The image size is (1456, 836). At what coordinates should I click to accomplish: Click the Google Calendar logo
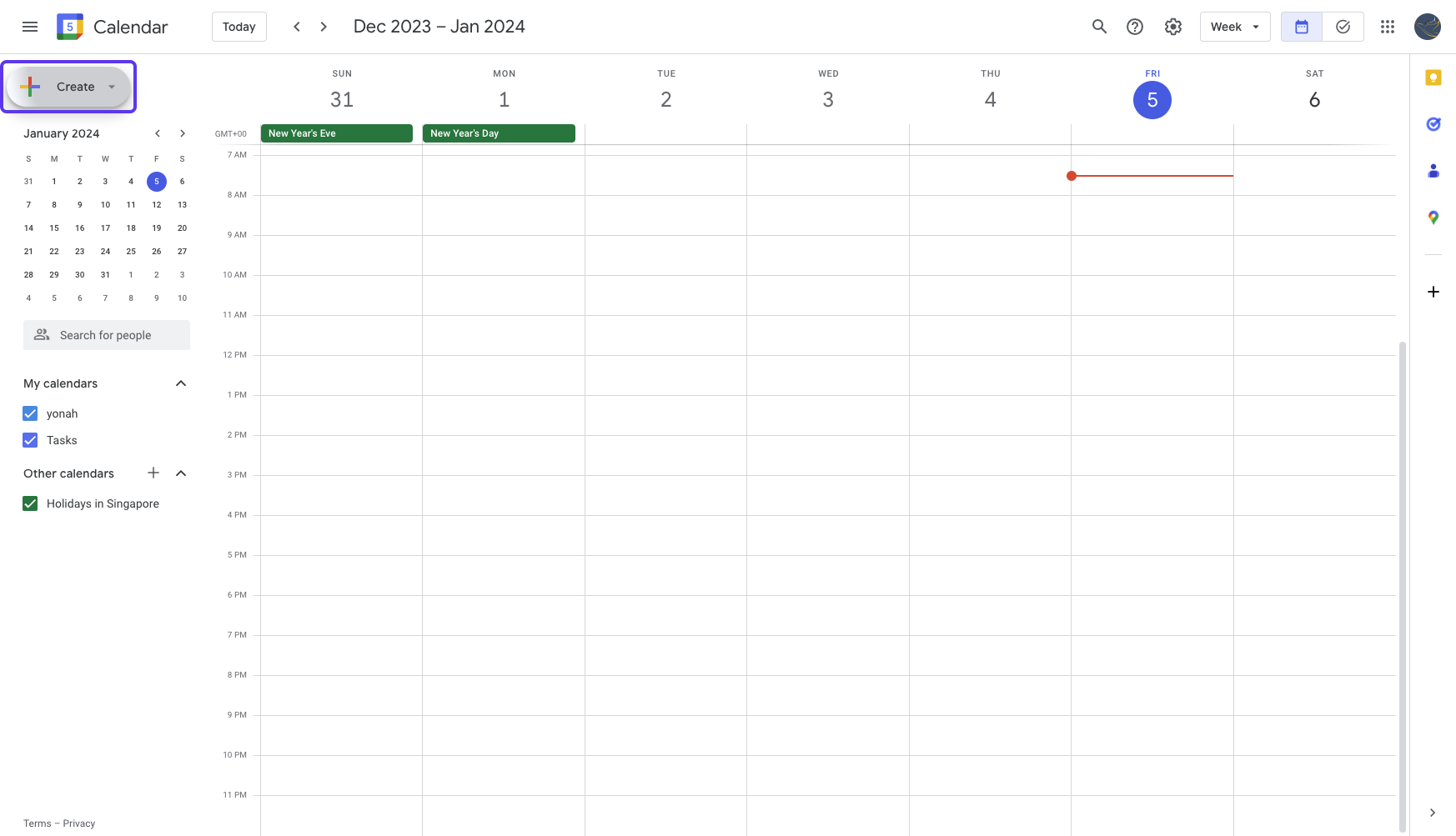point(70,27)
